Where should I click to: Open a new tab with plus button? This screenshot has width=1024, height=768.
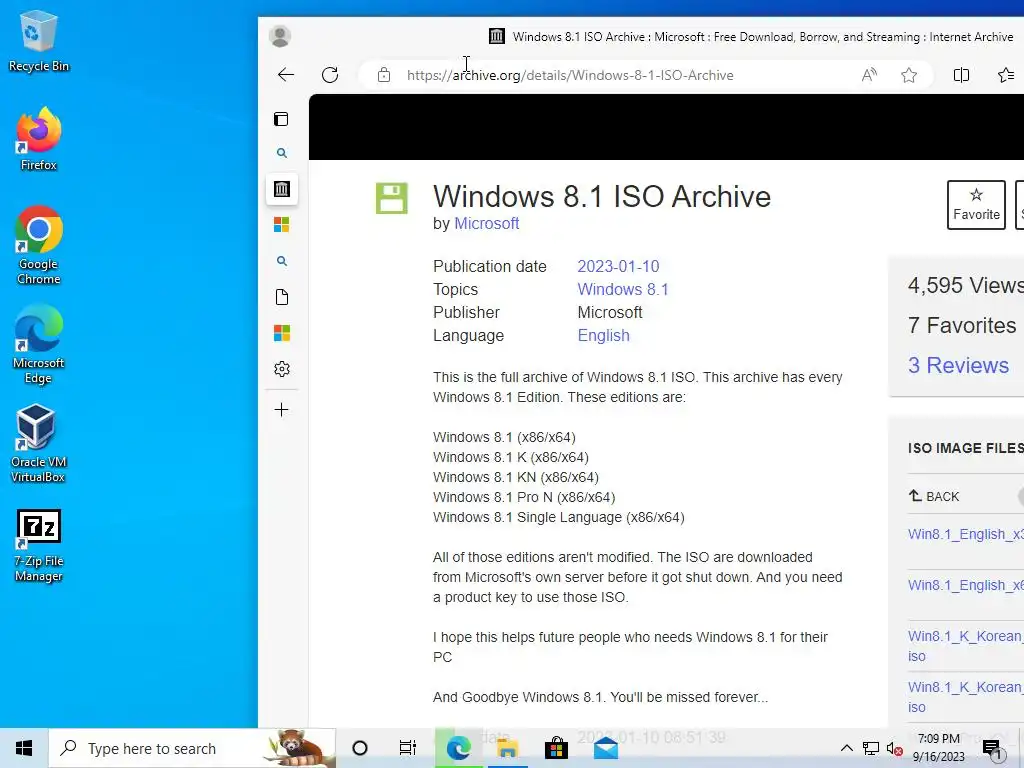[281, 410]
